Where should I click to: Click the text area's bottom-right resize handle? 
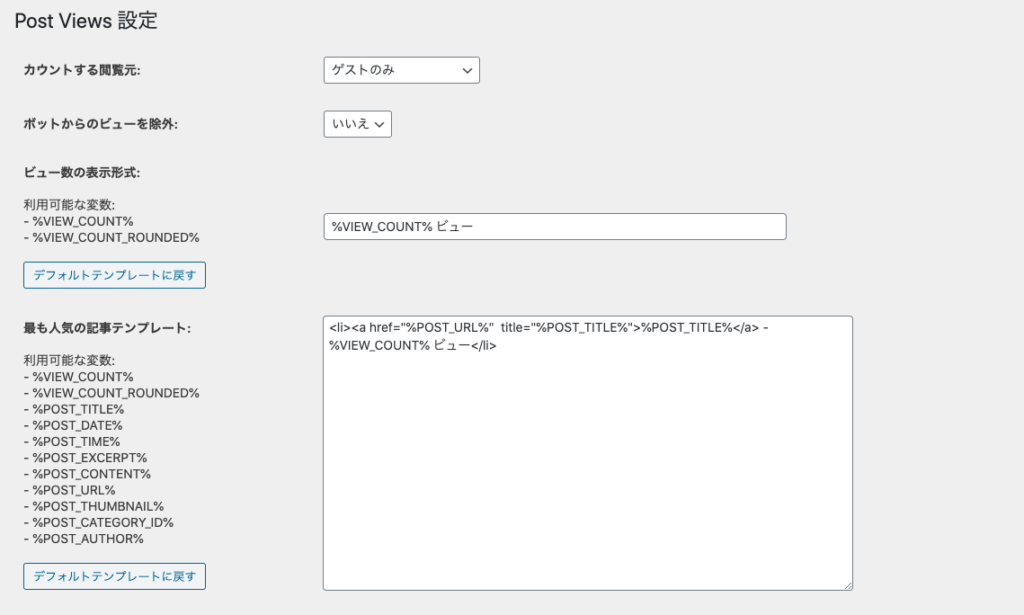pyautogui.click(x=847, y=584)
